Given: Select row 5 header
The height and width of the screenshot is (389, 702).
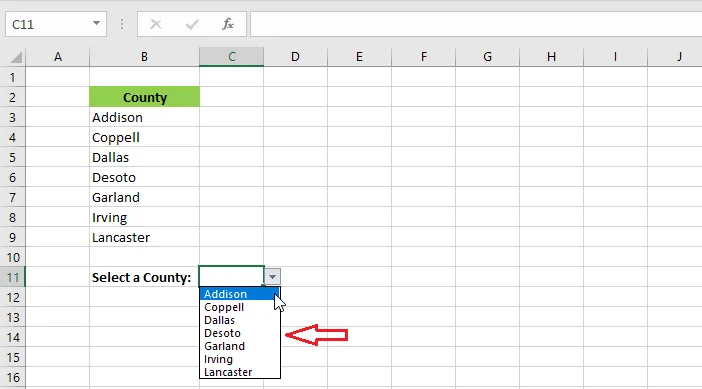Looking at the screenshot, I should (13, 157).
